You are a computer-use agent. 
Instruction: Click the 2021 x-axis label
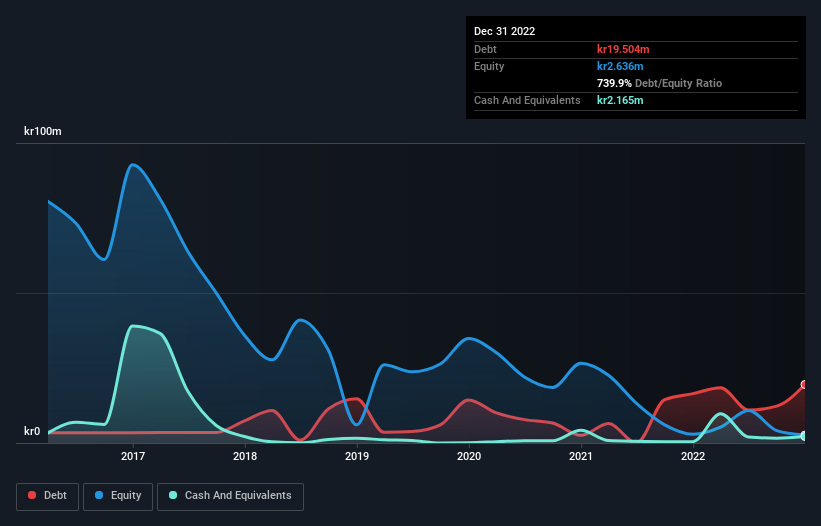581,456
